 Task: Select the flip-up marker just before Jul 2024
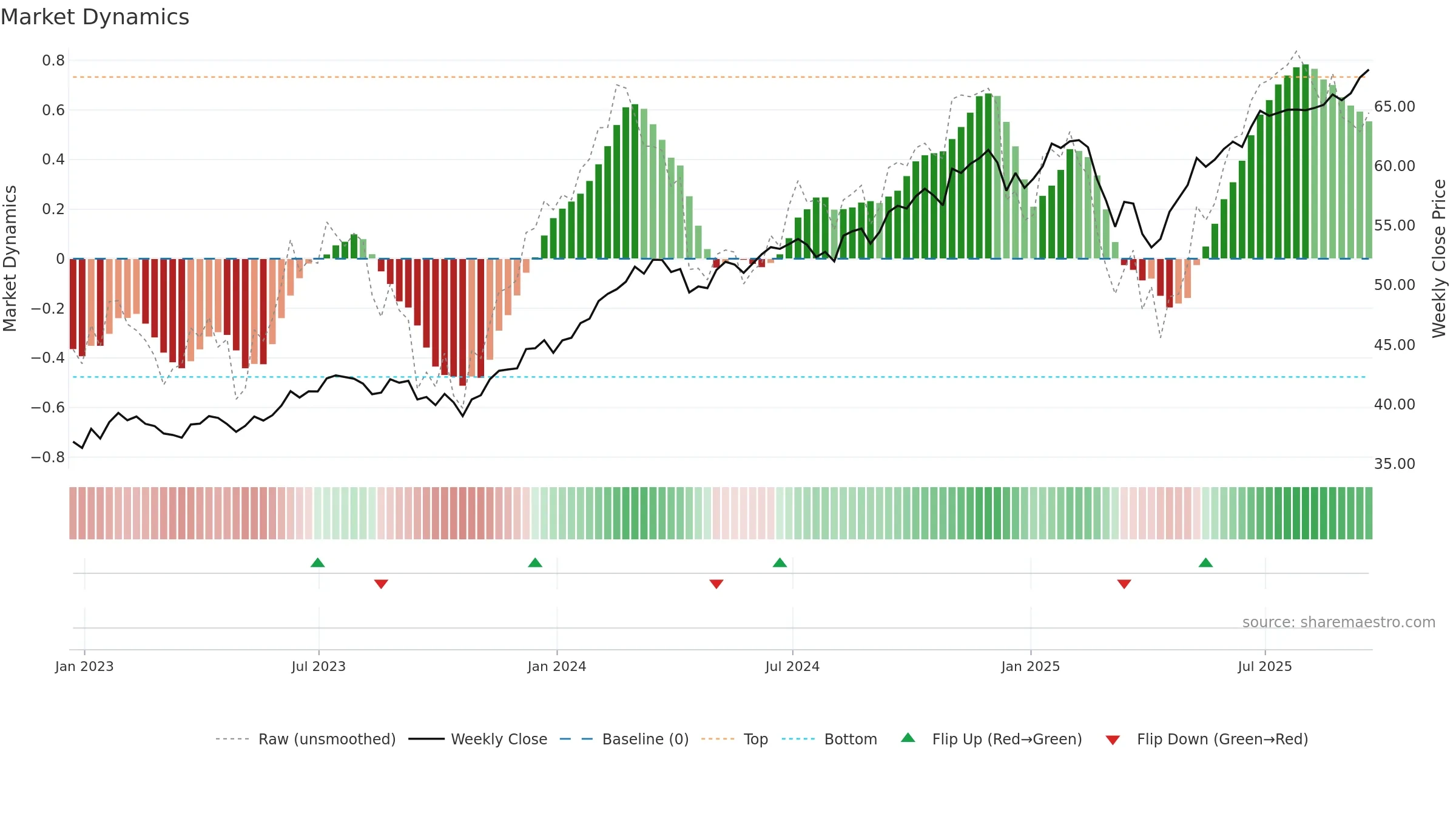click(x=780, y=562)
